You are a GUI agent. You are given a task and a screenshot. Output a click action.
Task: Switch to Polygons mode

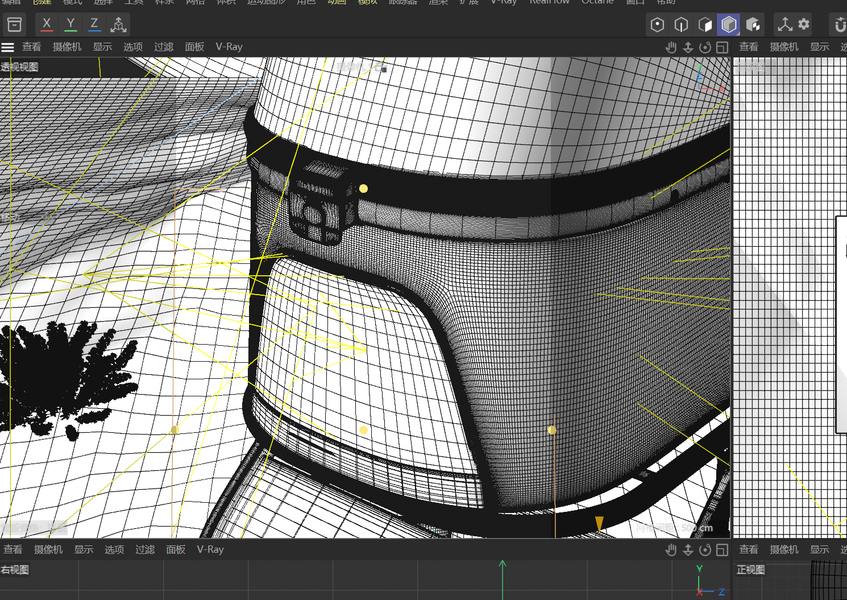point(705,25)
